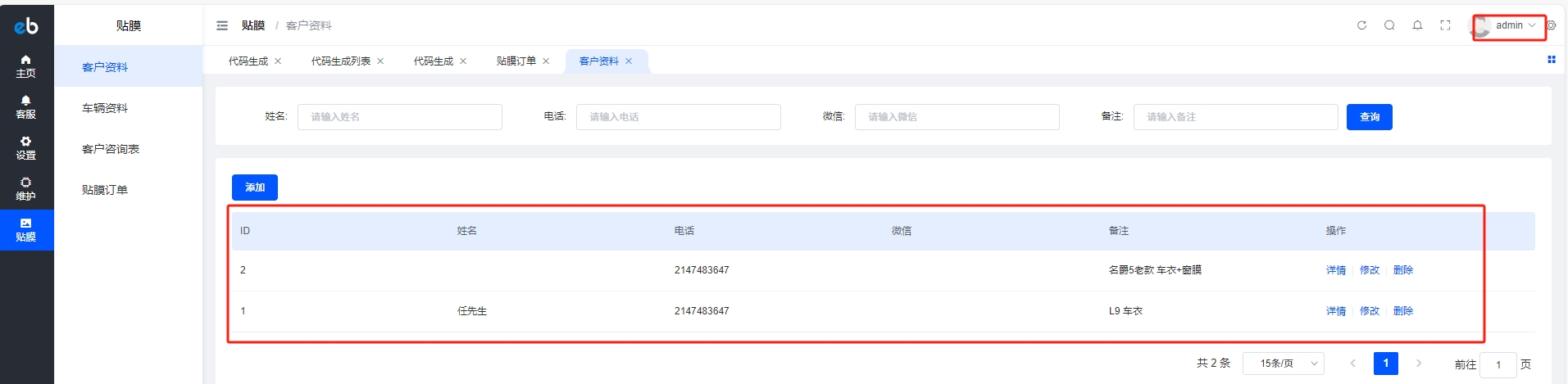Open the search icon in header
Image resolution: width=1568 pixels, height=384 pixels.
[1389, 25]
